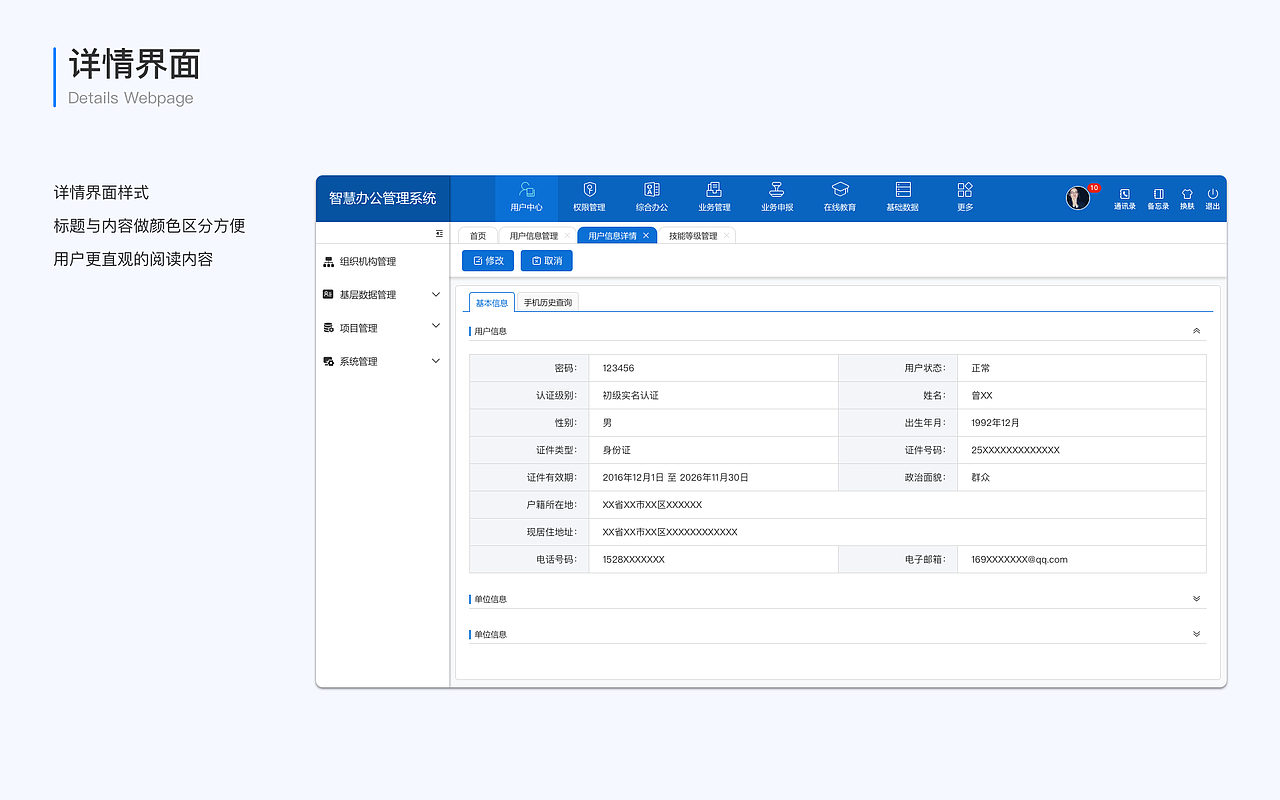This screenshot has height=800, width=1280.
Task: Click the 系统管理 sidebar icon
Action: point(328,361)
